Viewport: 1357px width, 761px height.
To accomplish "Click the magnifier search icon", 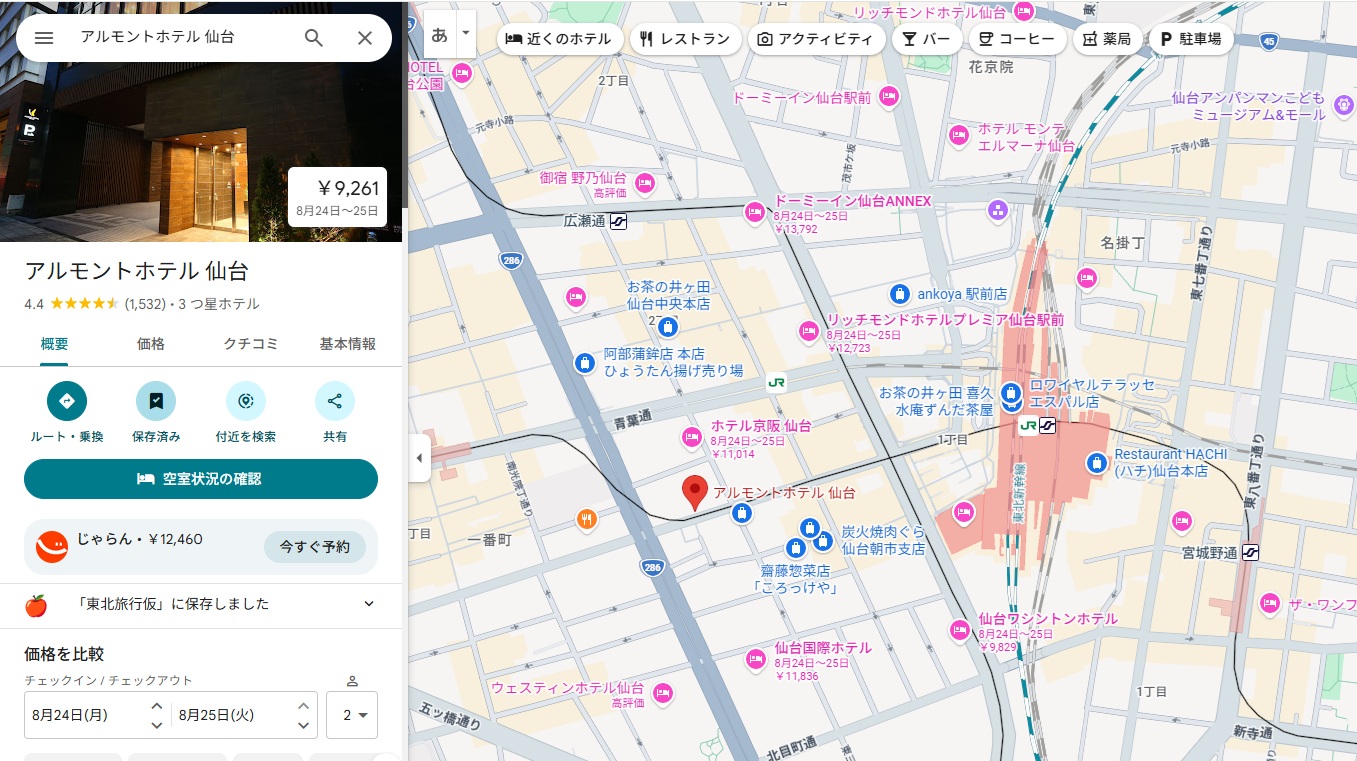I will [x=314, y=38].
